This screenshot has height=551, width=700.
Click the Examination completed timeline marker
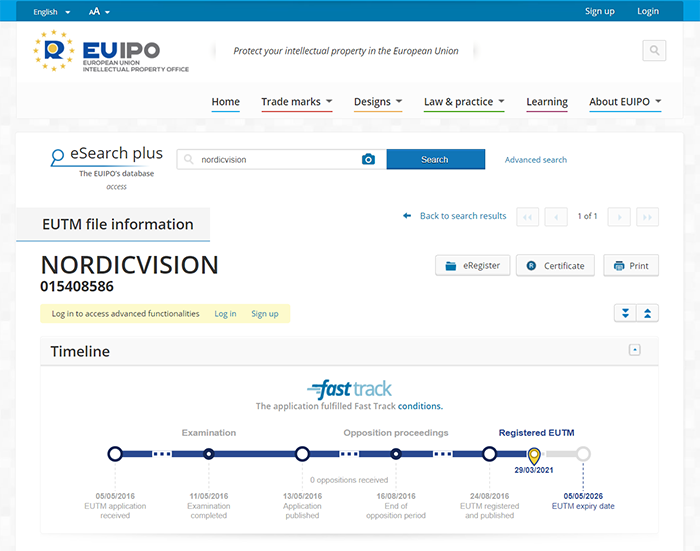tap(208, 454)
